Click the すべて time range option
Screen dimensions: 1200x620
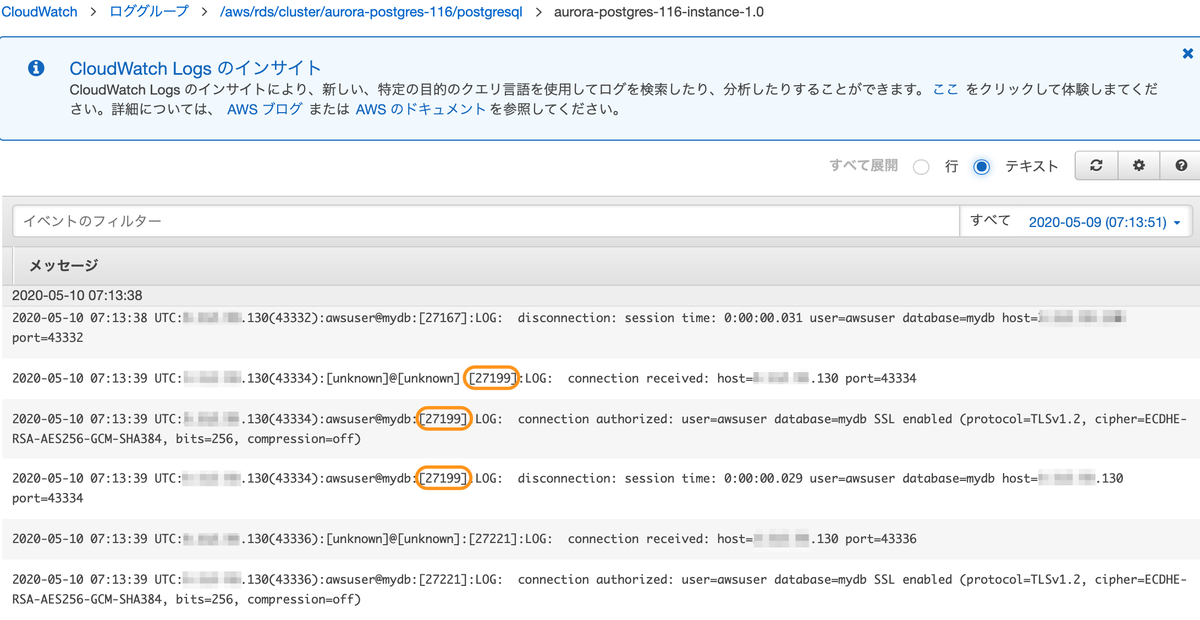[x=990, y=221]
